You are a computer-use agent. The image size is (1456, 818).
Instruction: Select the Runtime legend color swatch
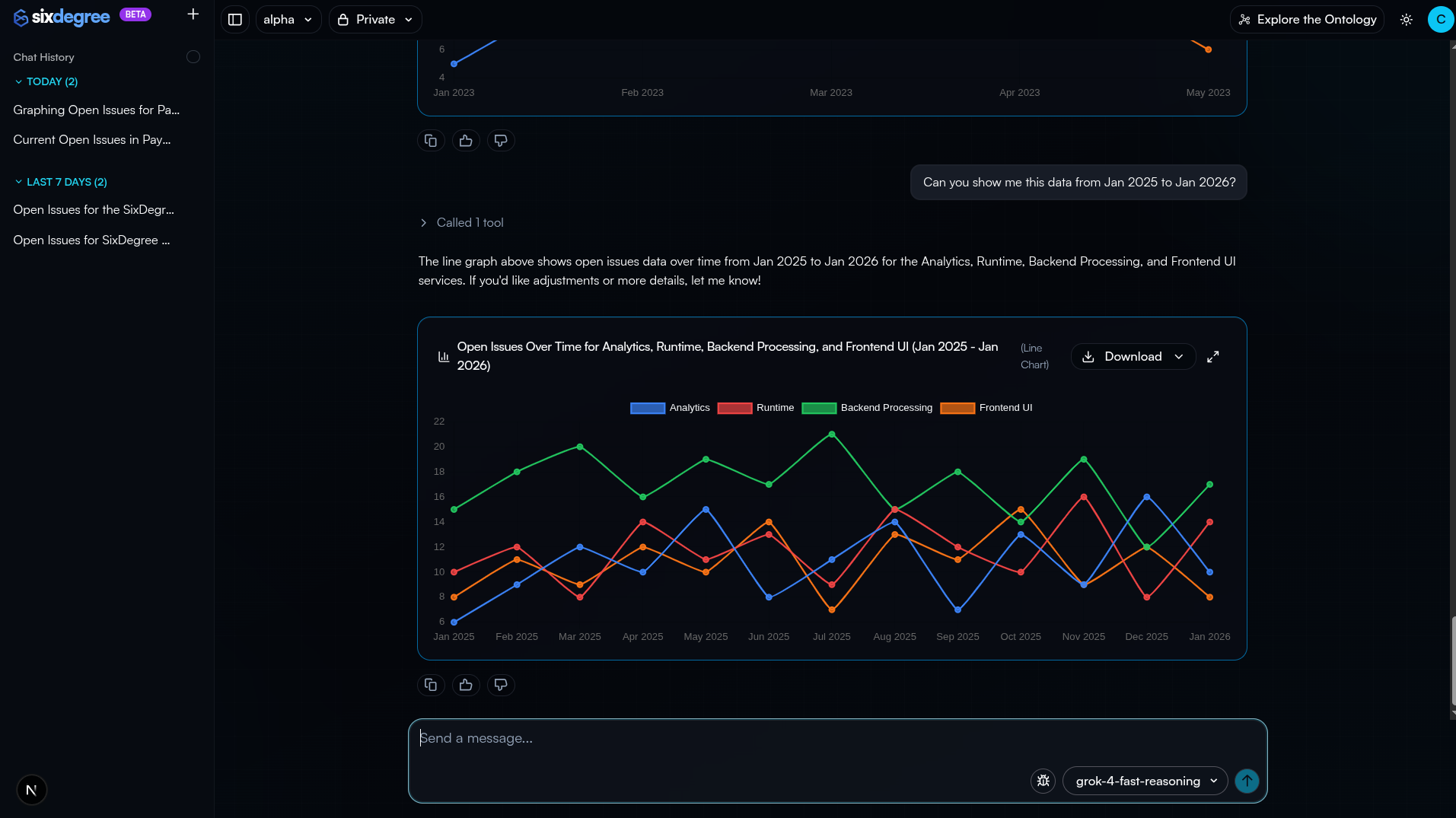pos(734,408)
